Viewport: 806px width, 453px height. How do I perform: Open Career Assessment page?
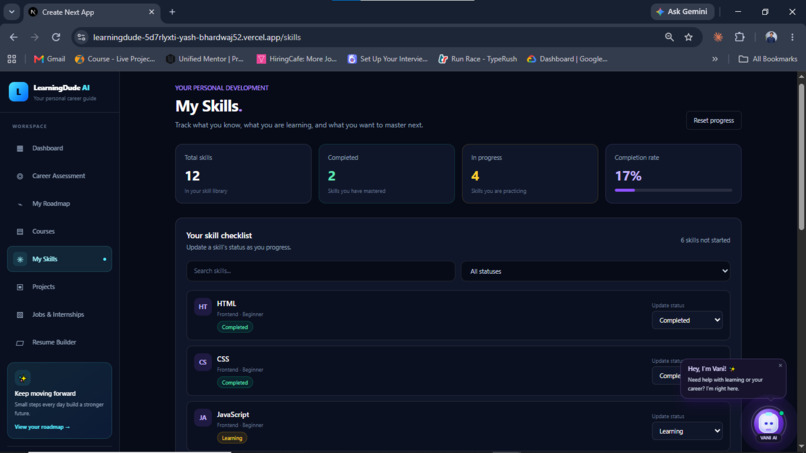[60, 176]
